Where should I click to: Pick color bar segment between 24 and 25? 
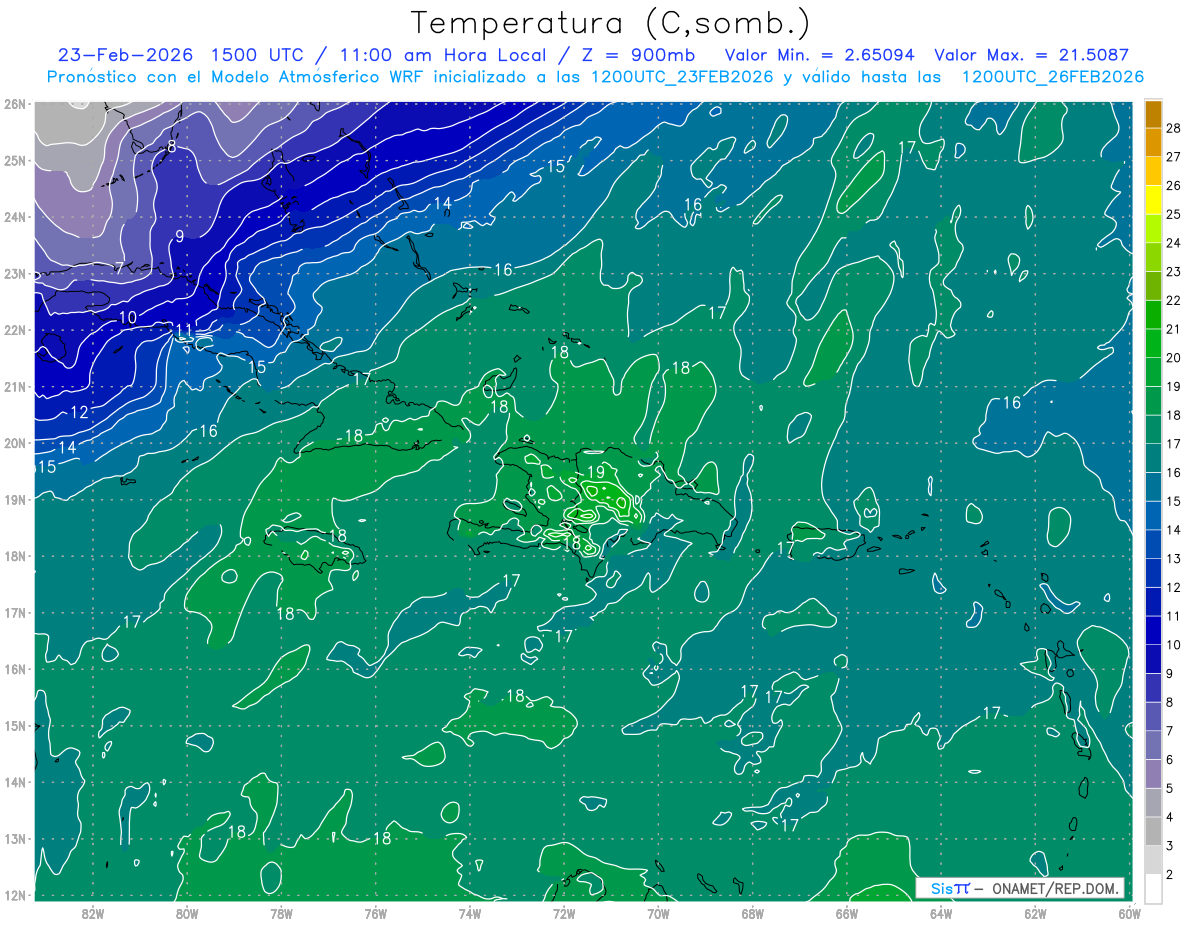click(x=1153, y=228)
